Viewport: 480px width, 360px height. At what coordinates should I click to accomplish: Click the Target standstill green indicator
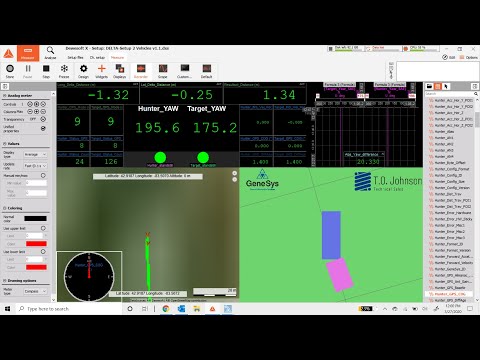[x=203, y=157]
